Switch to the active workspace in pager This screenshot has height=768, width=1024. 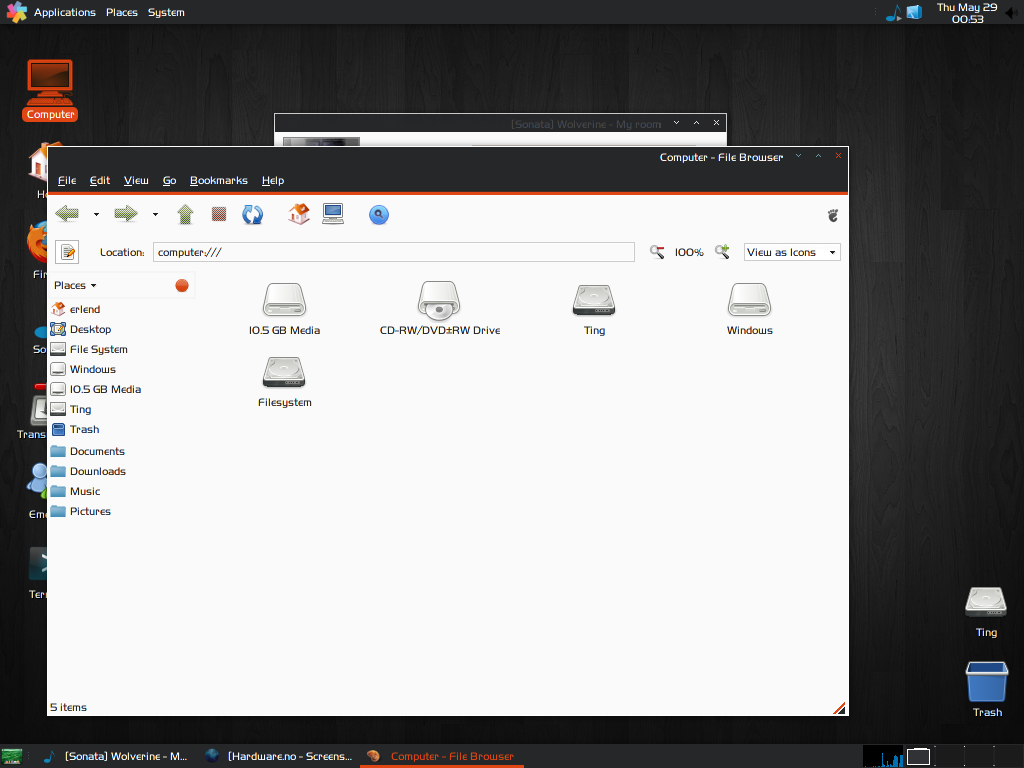pos(918,756)
